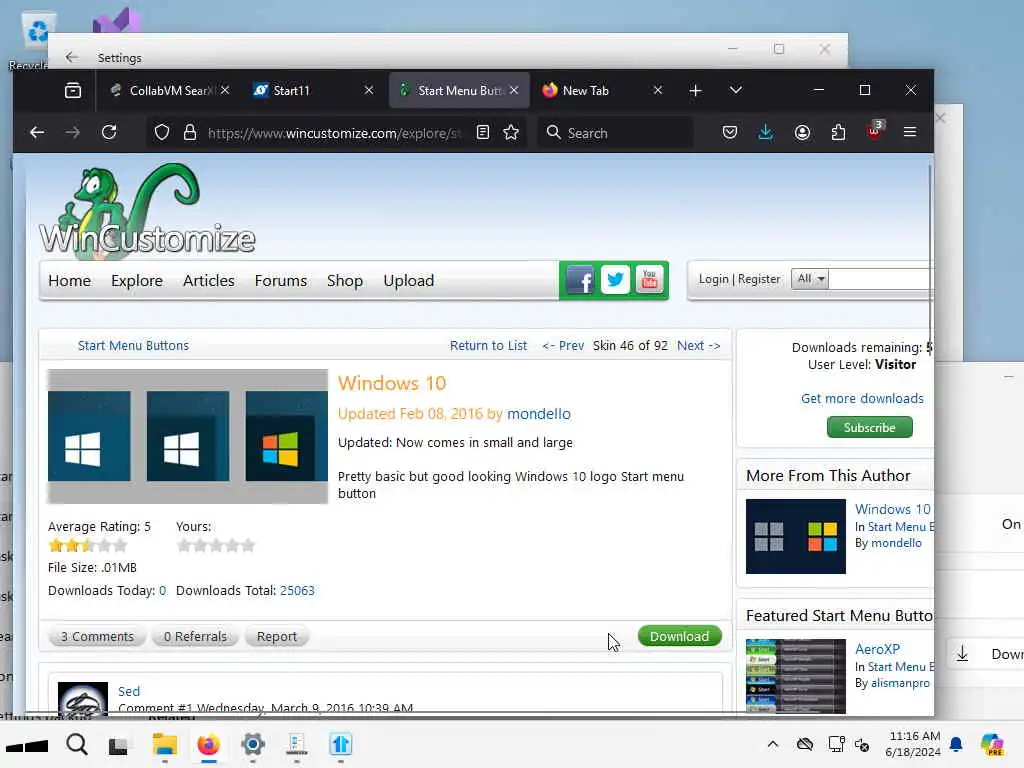Show hidden tray icons chevron

click(773, 744)
